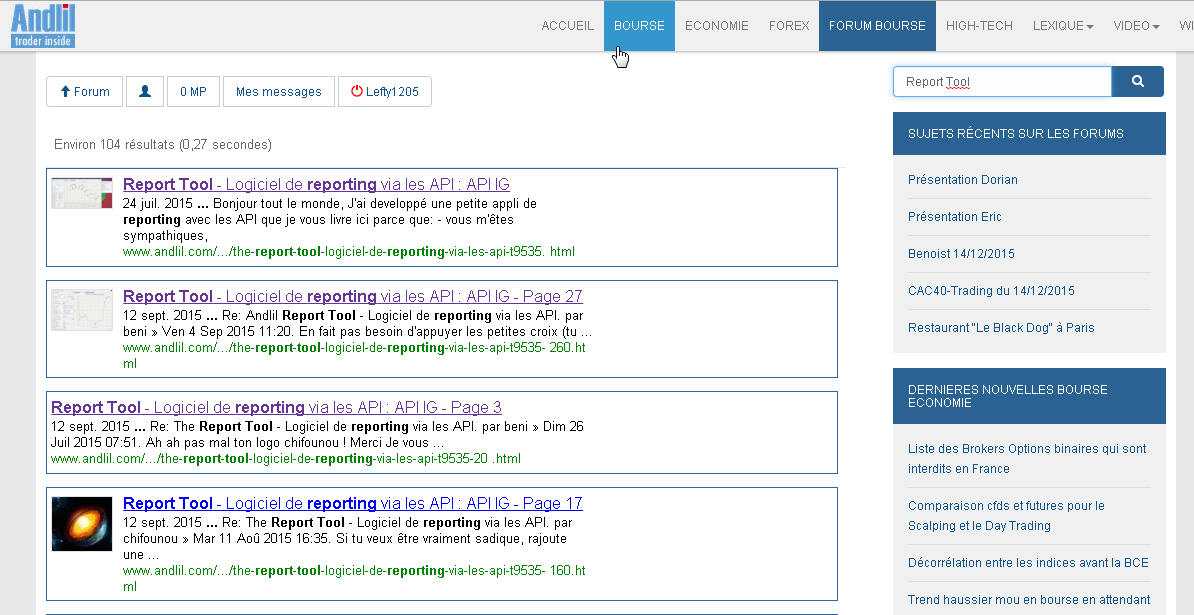Image resolution: width=1194 pixels, height=615 pixels.
Task: Open the HIGH-TECH section
Action: pos(979,26)
